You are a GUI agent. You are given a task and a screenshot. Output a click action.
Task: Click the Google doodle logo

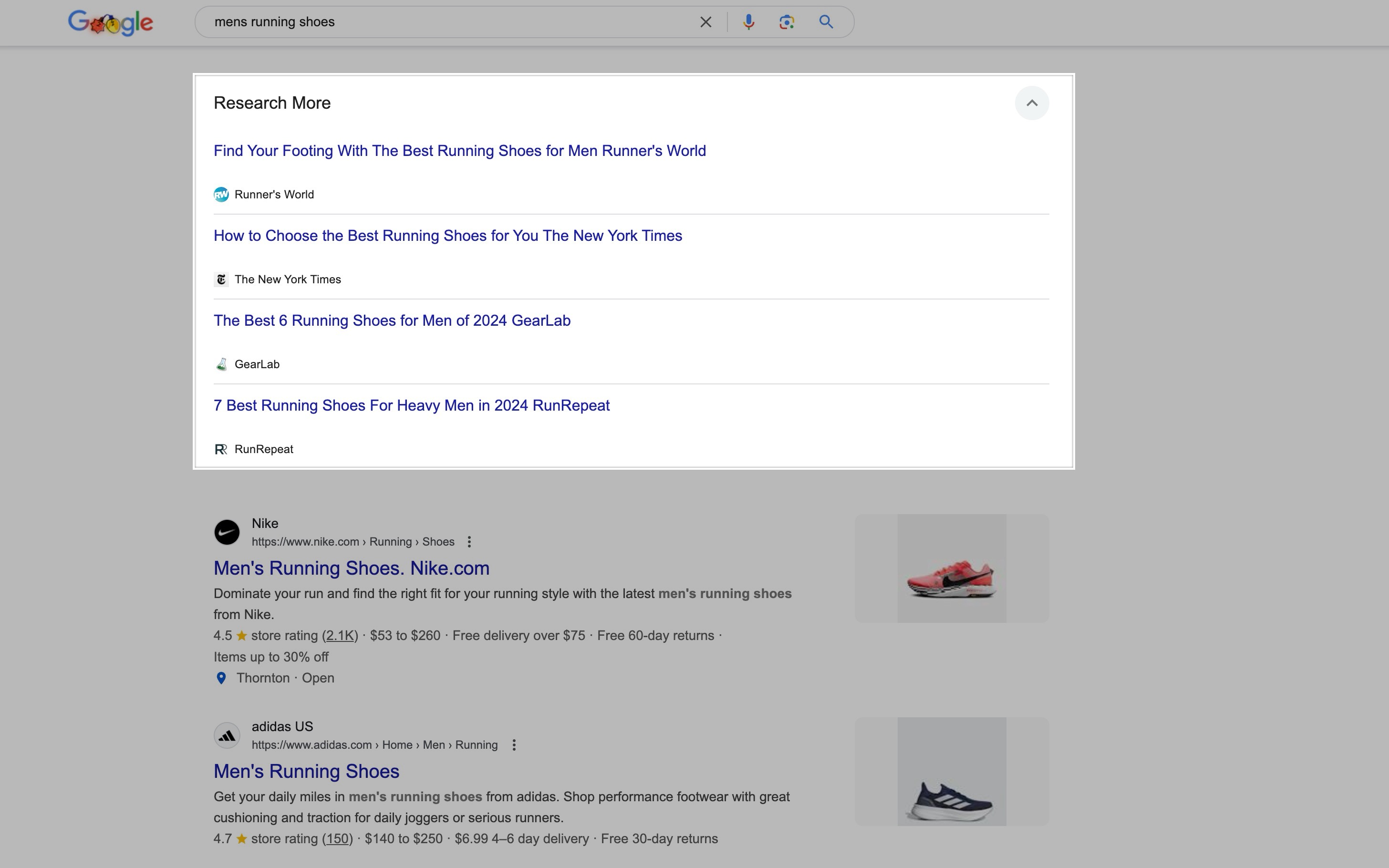(x=110, y=22)
